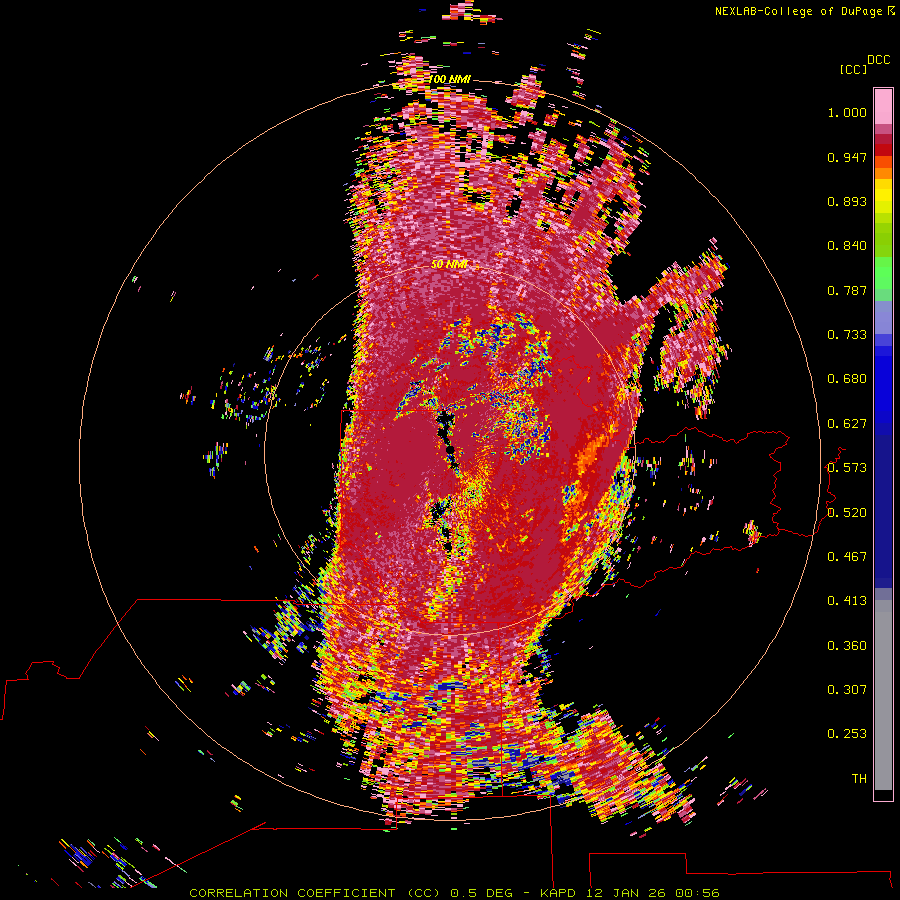Click the 0.733 color scale value

[847, 335]
